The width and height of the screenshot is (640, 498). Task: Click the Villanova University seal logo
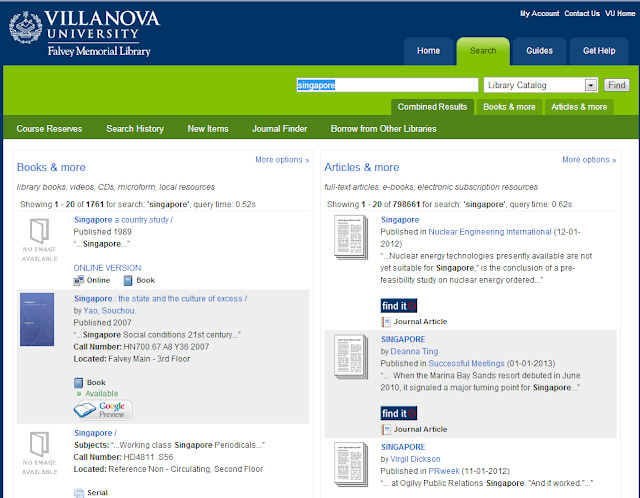pos(25,27)
